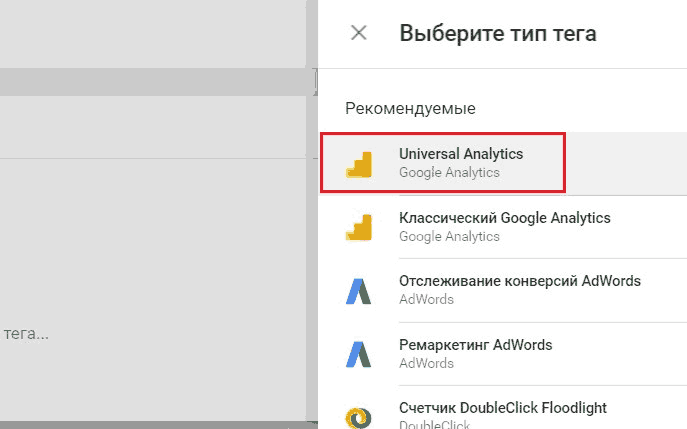Click the Рекомендуемые section heading
The height and width of the screenshot is (429, 687).
point(410,107)
